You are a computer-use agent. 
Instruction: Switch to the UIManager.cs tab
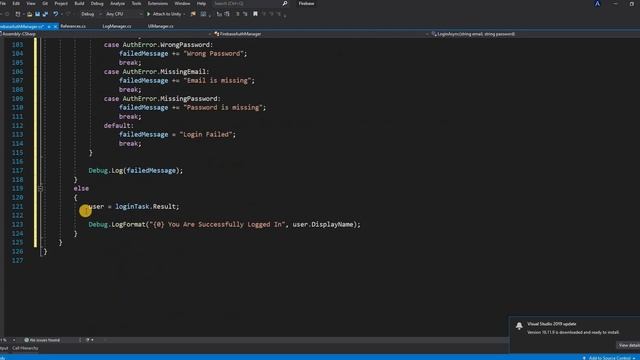point(160,26)
